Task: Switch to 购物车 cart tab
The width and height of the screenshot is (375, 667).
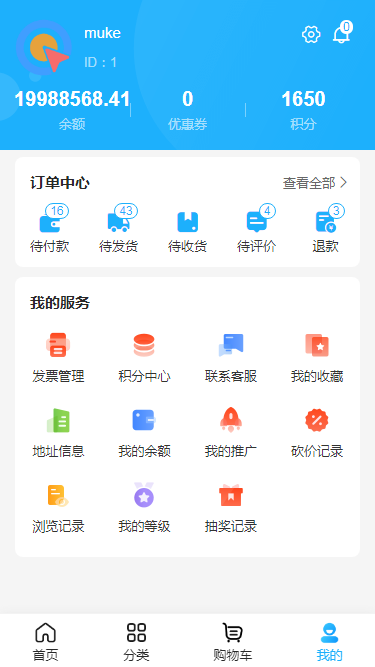Action: click(x=233, y=642)
